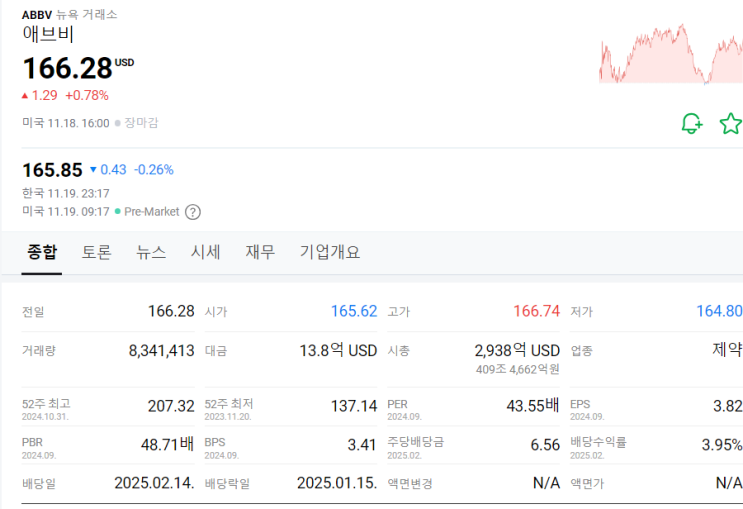Add a price alert with the bell icon
Screen dimensions: 743x509
(x=692, y=124)
